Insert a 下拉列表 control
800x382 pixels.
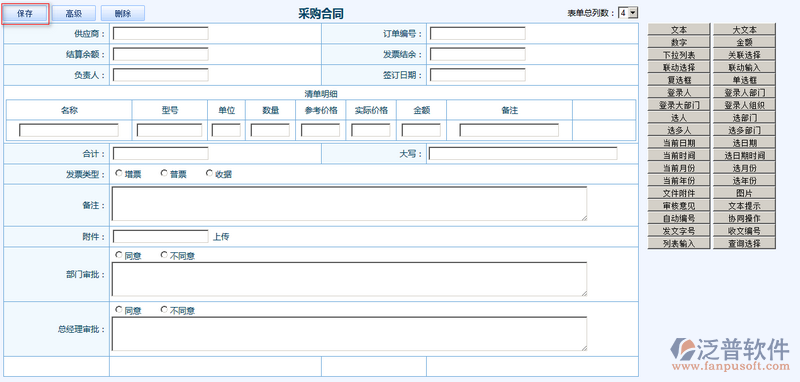(x=679, y=55)
